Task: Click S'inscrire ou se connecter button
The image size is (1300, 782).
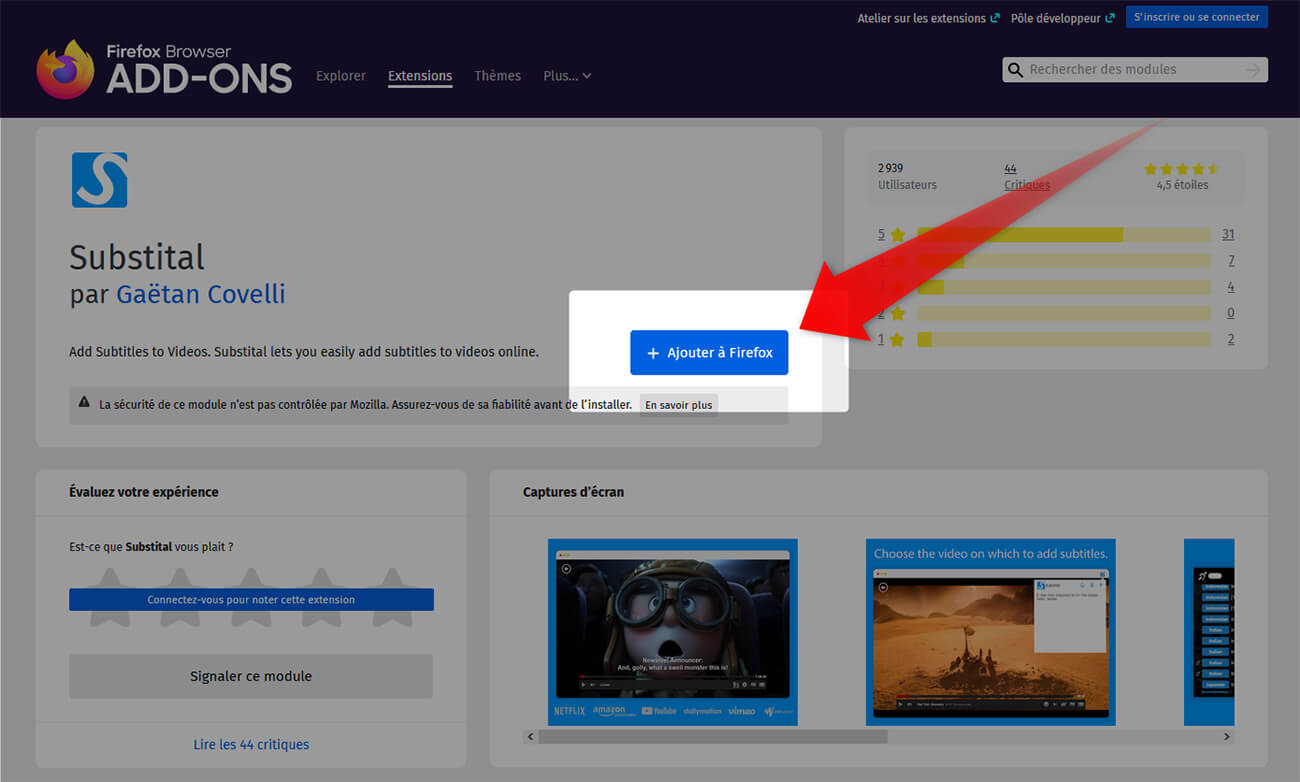Action: click(x=1197, y=17)
